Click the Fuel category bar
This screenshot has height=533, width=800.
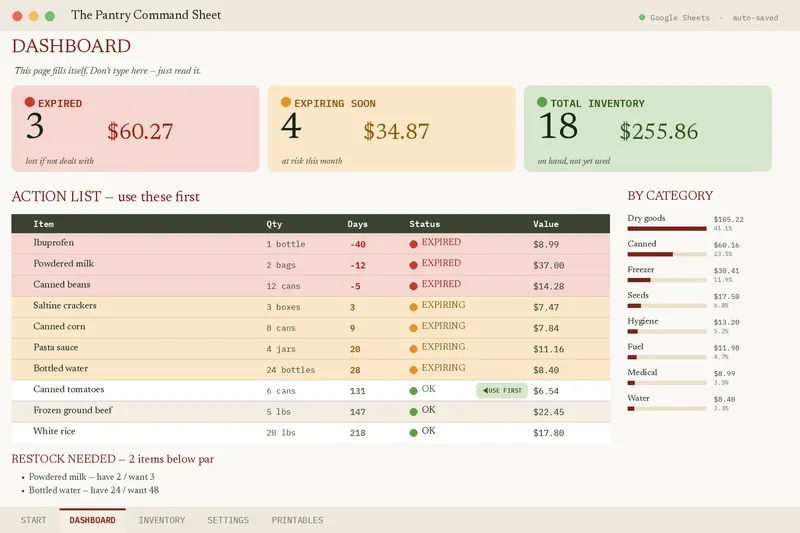[667, 357]
